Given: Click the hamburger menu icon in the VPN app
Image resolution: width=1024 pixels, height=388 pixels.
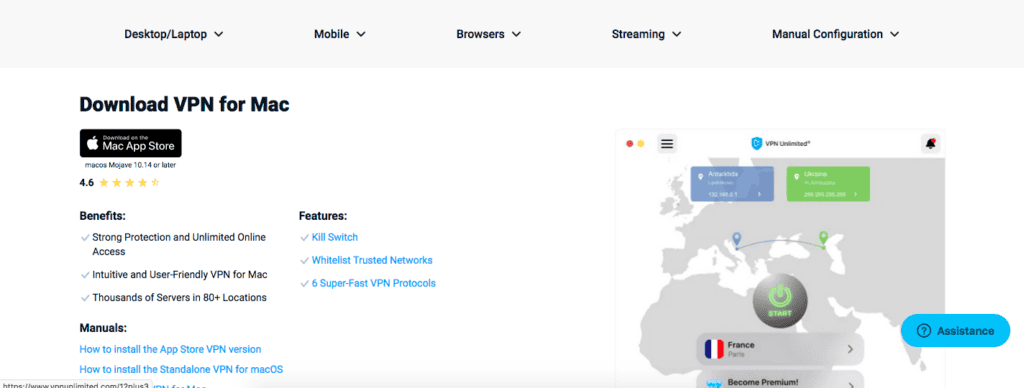Looking at the screenshot, I should pos(667,144).
